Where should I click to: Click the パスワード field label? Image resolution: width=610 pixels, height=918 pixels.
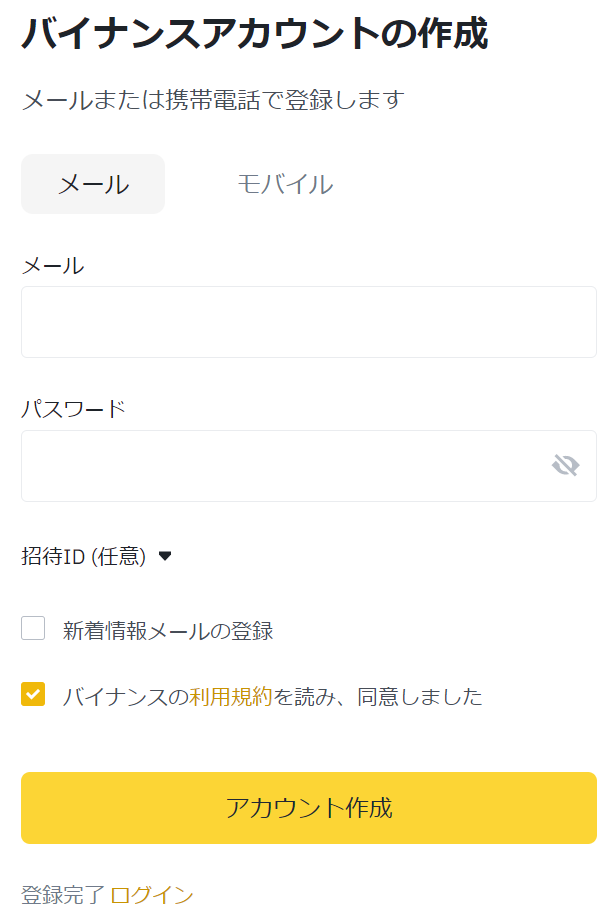(x=74, y=409)
